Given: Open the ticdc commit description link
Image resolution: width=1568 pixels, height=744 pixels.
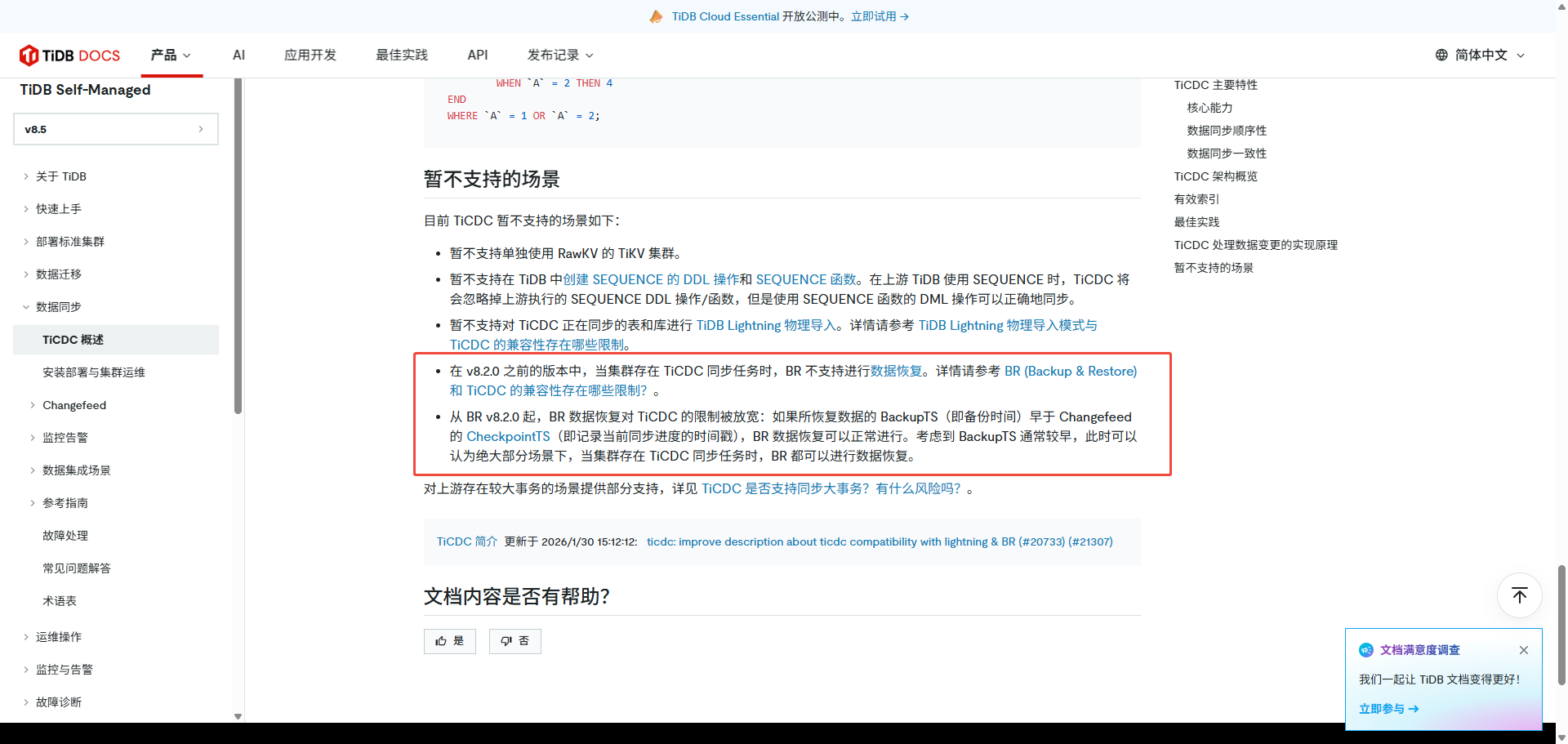Looking at the screenshot, I should coord(880,541).
